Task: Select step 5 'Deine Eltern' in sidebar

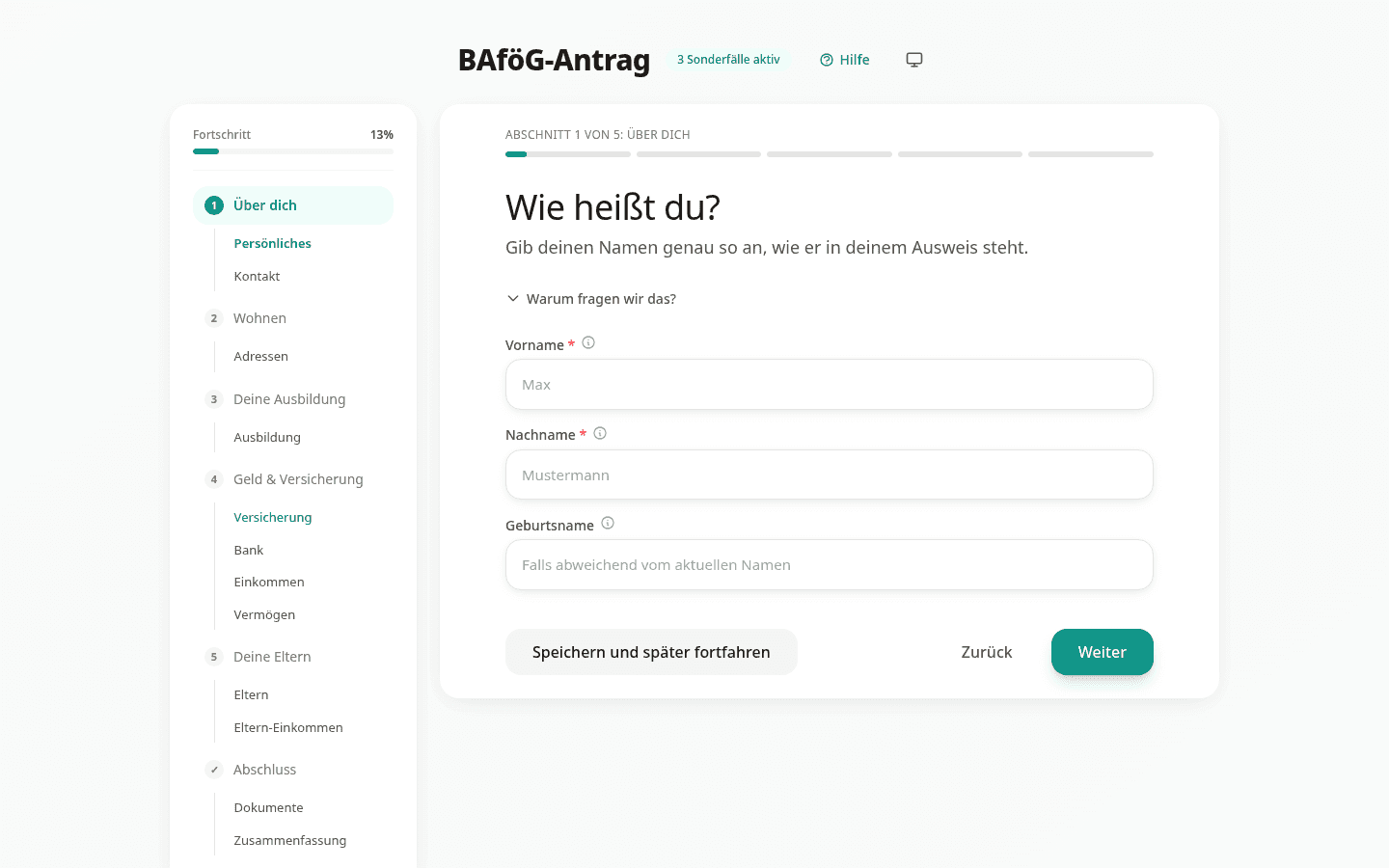Action: click(293, 657)
